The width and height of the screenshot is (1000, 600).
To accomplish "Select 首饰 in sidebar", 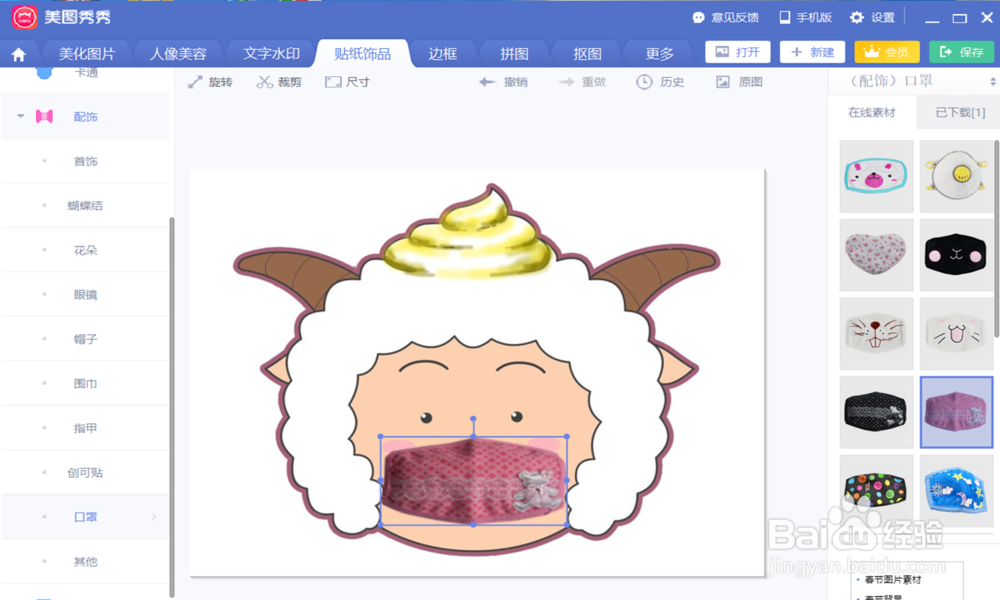I will click(85, 161).
